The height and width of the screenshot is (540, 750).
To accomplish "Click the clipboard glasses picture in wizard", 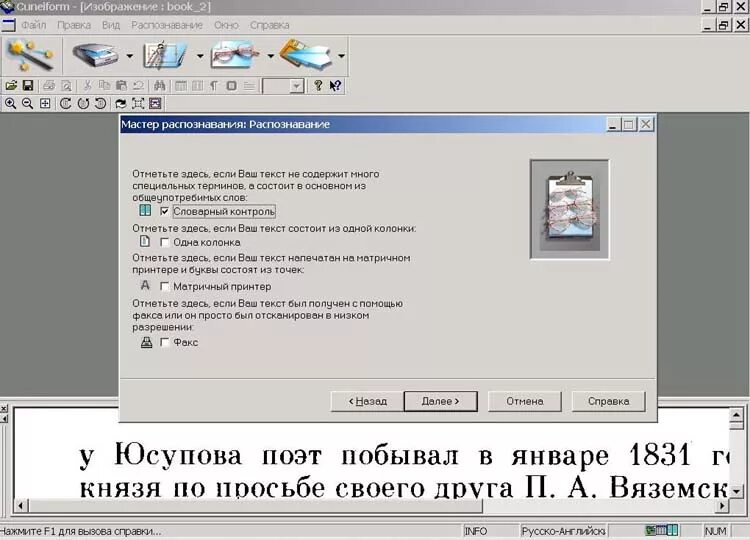I will [x=569, y=209].
